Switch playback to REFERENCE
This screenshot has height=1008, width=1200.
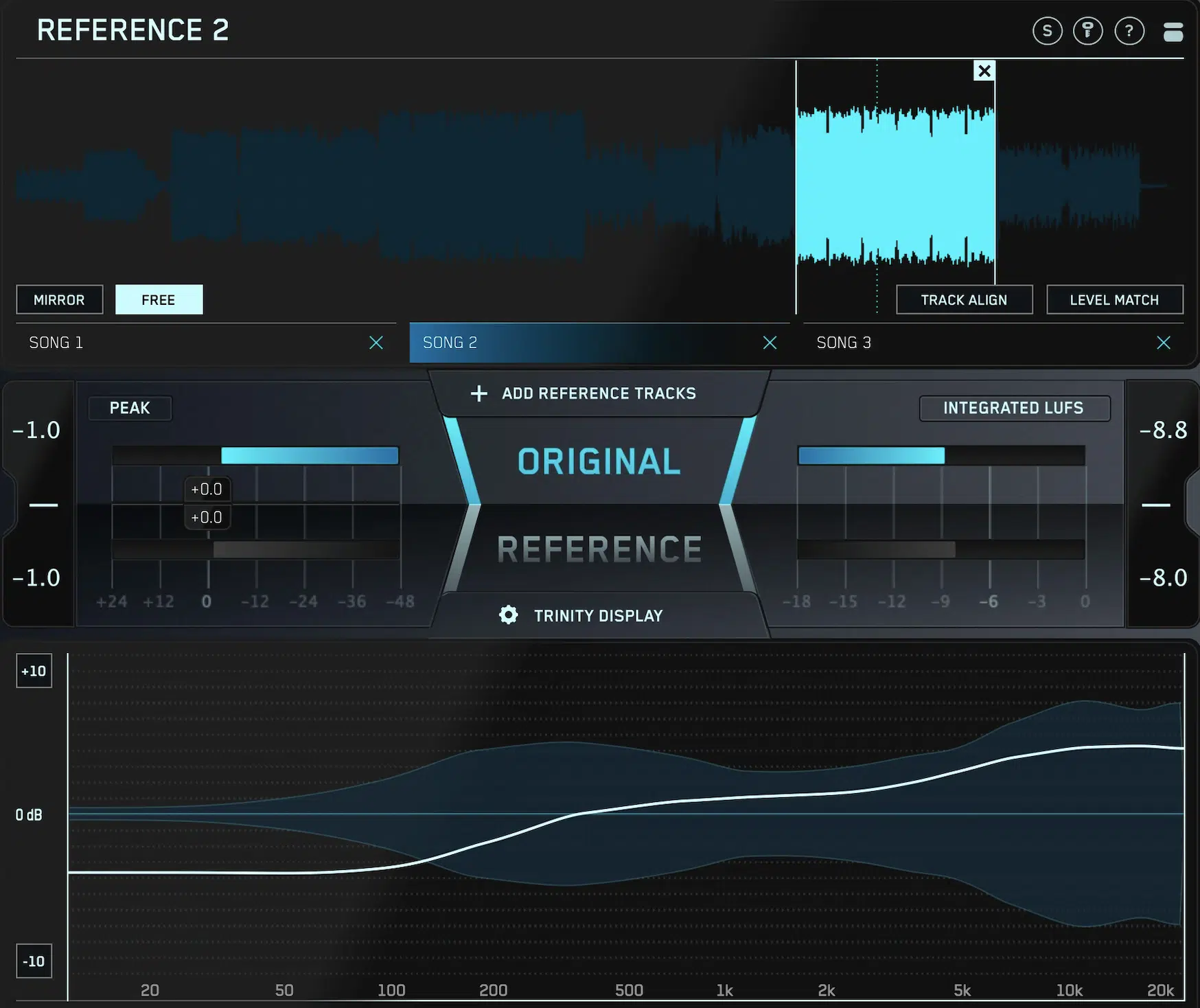coord(599,549)
